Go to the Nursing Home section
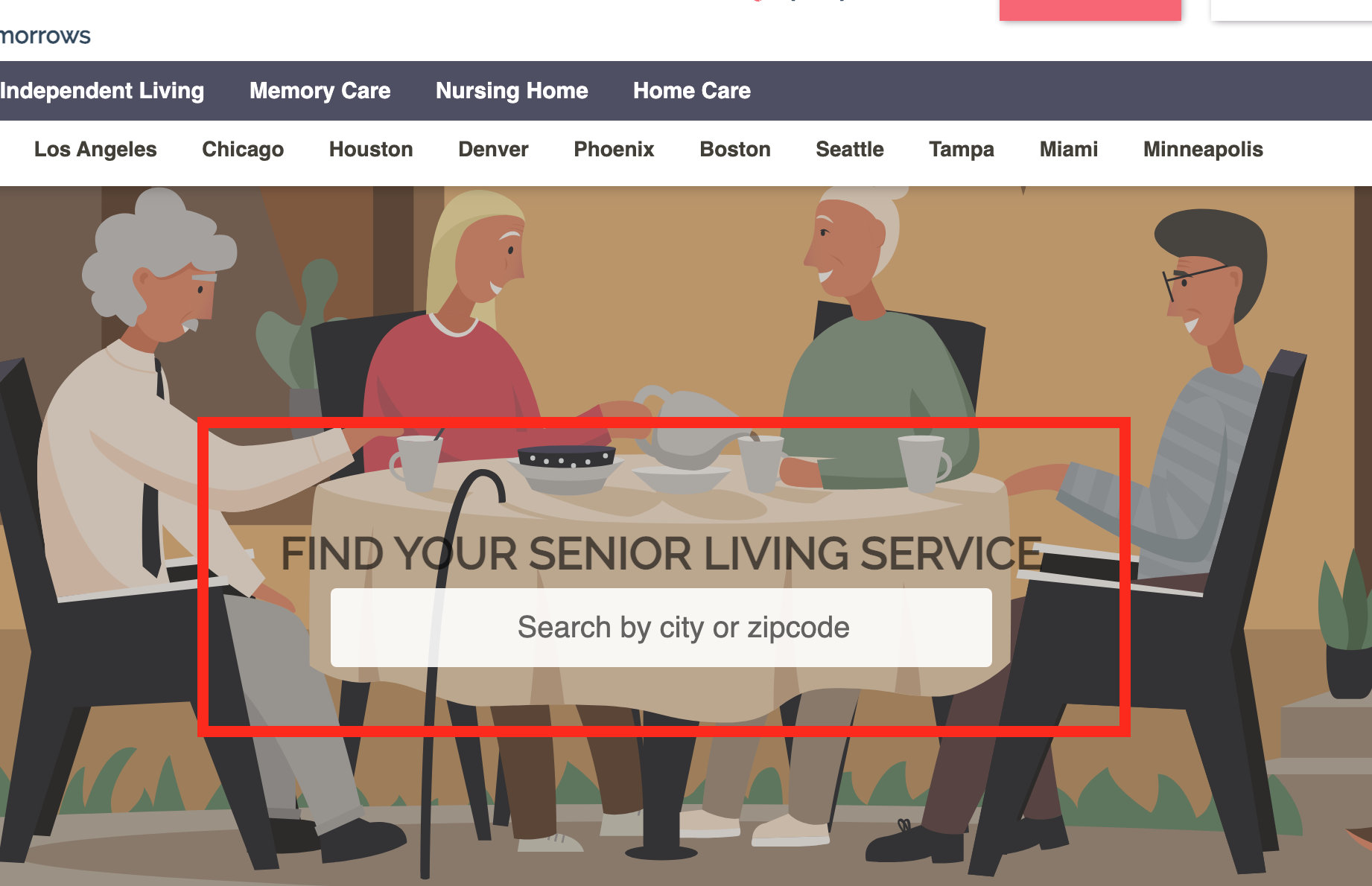1372x886 pixels. click(x=512, y=91)
